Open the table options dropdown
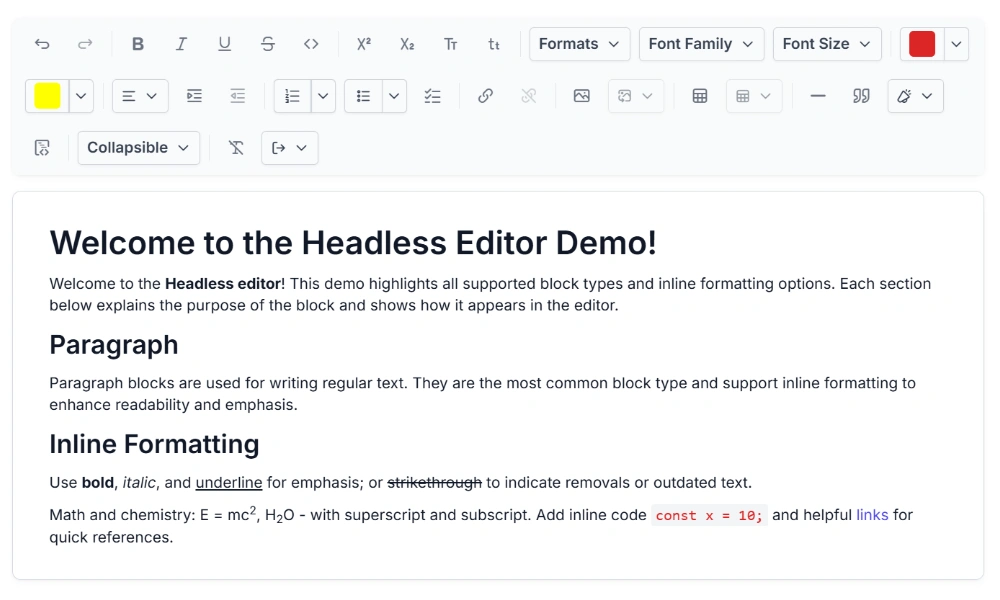This screenshot has width=1000, height=600. click(x=754, y=96)
